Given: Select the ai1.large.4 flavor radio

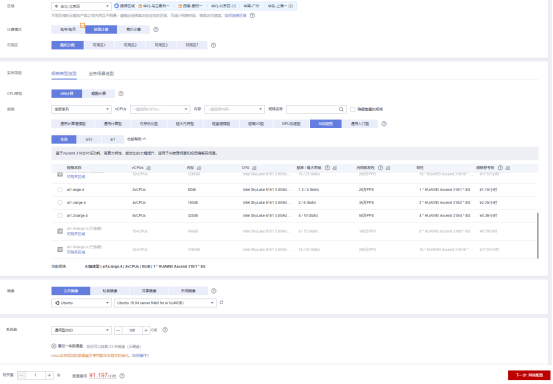Looking at the screenshot, I should point(60,190).
